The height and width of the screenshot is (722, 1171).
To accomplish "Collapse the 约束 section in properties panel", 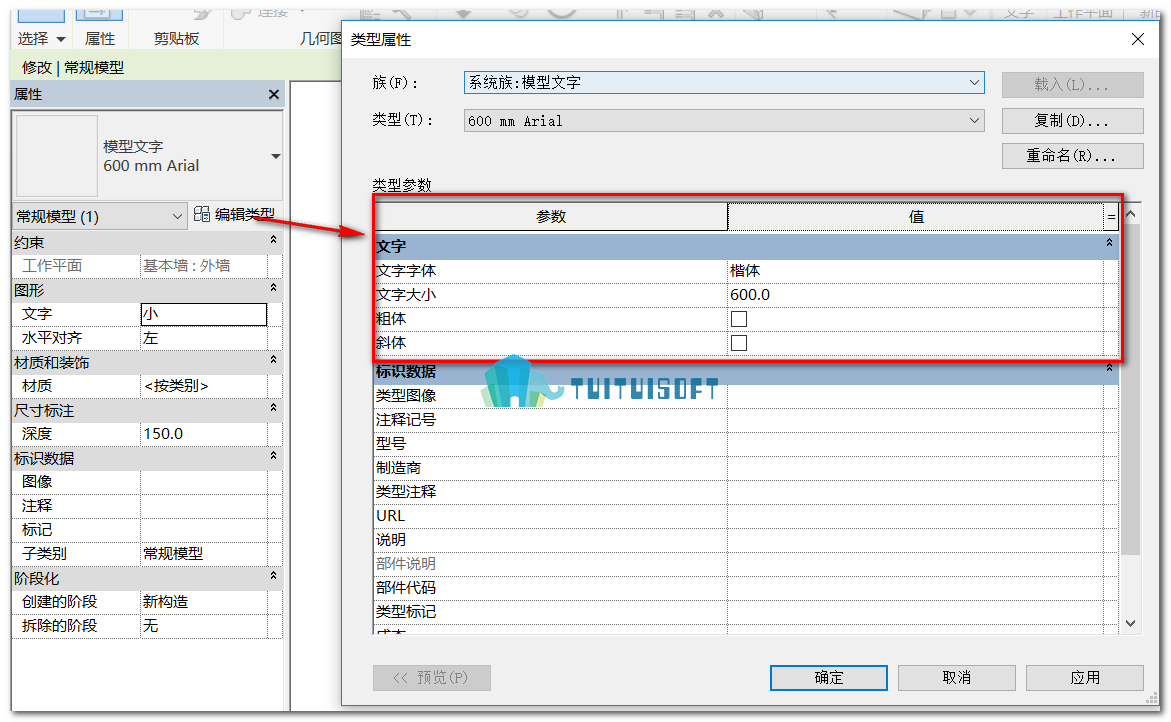I will pyautogui.click(x=273, y=240).
